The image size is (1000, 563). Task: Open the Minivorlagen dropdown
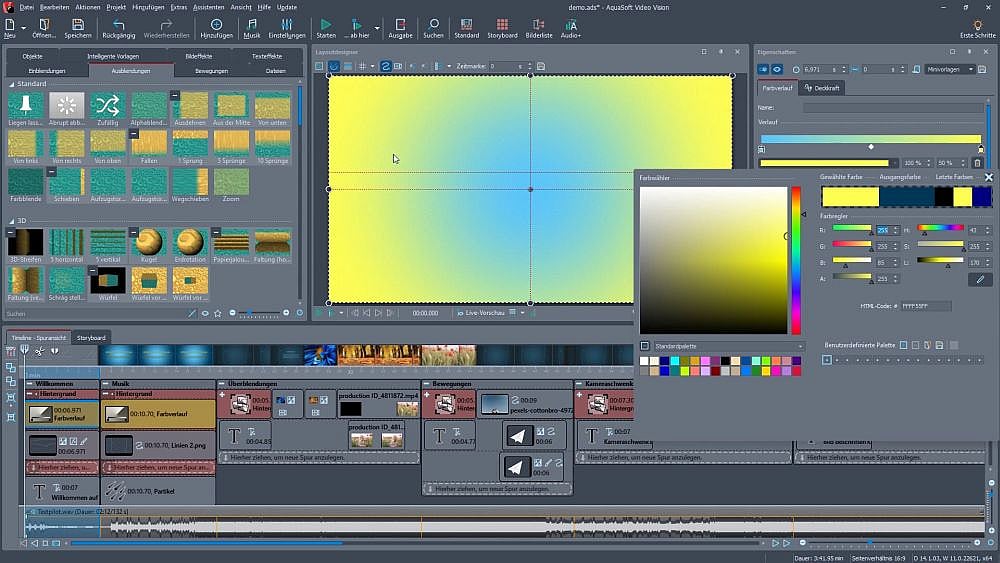950,69
